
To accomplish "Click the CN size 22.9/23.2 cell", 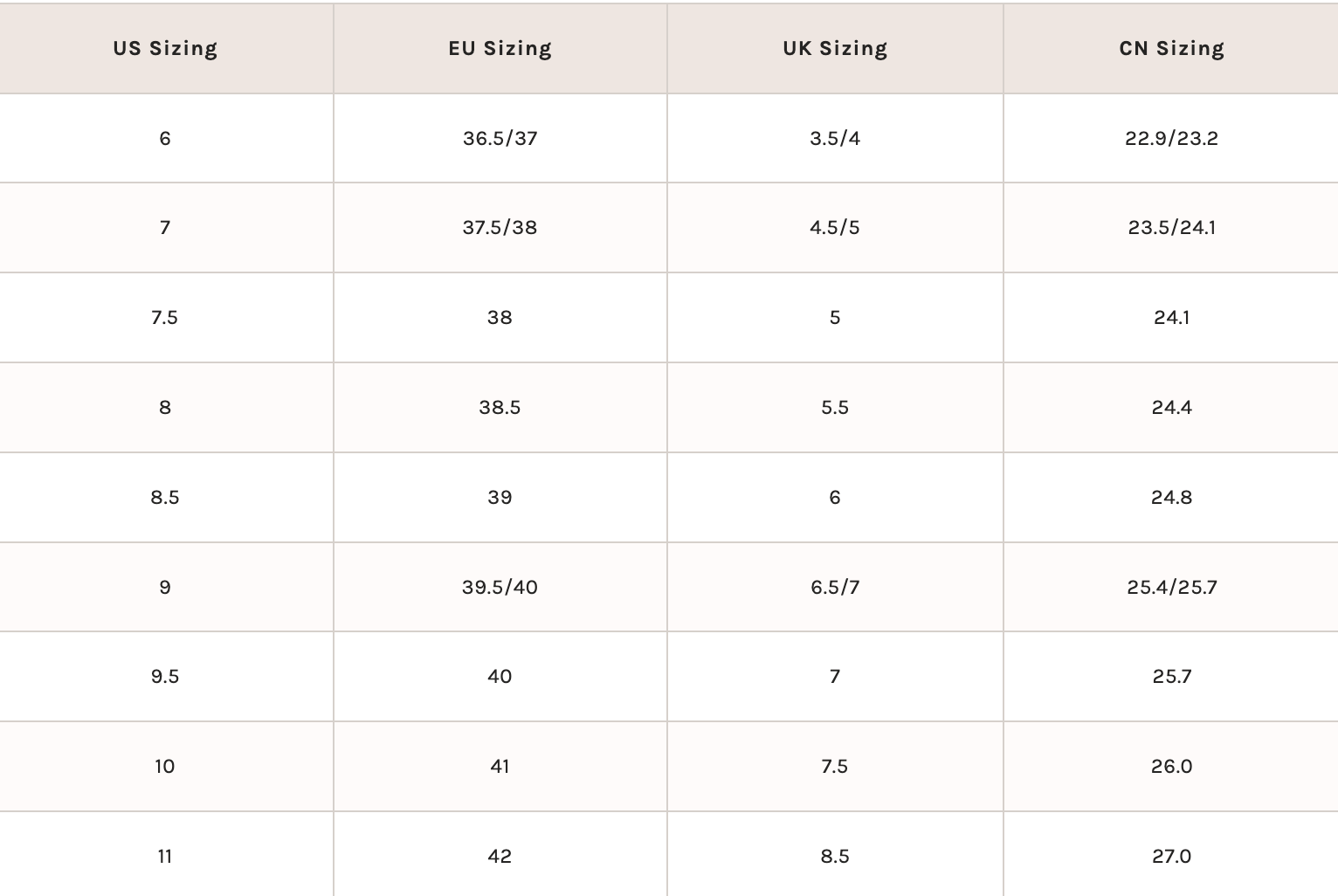I will pos(1171,138).
